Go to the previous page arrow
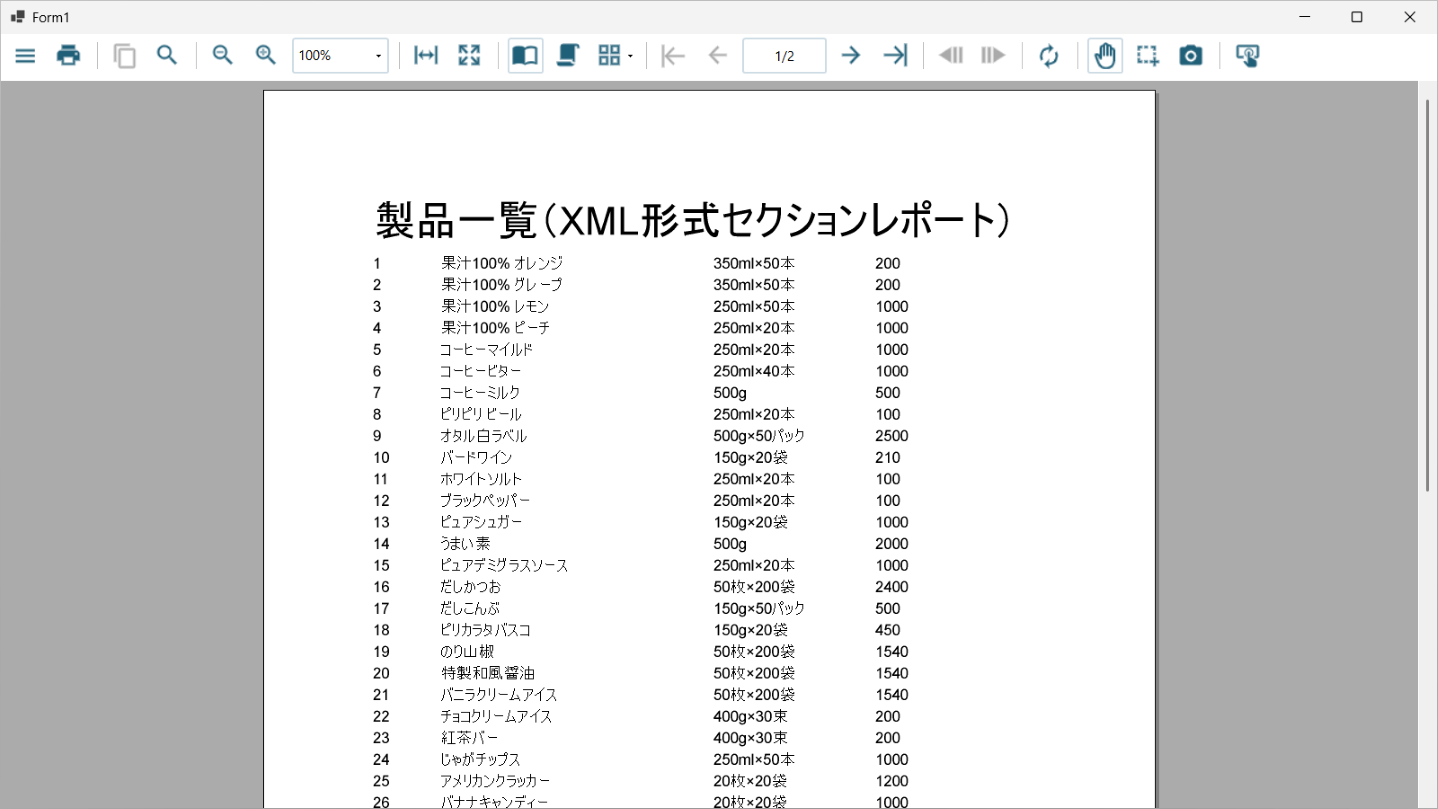This screenshot has height=809, width=1438. [x=717, y=56]
